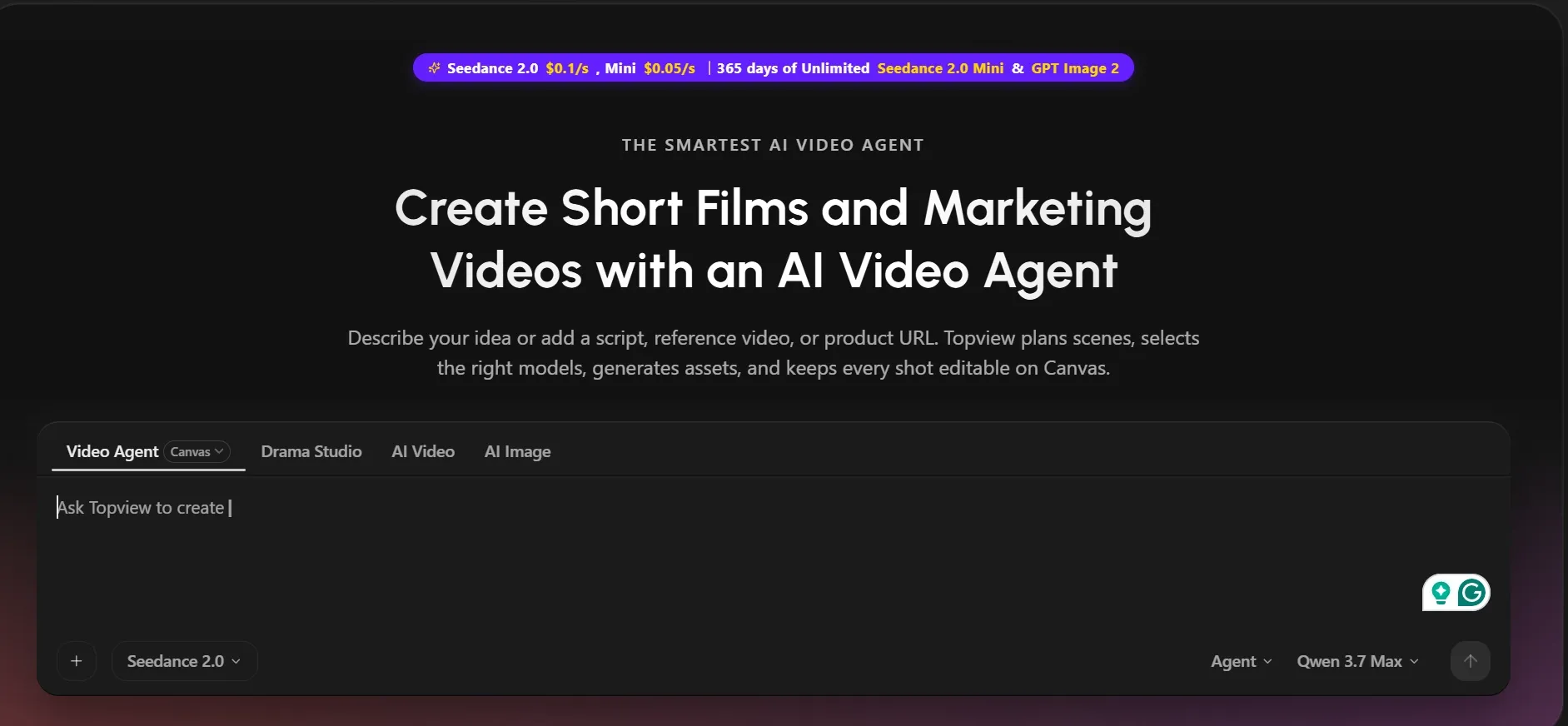
Task: Click the 365 days of Unlimited text
Action: [793, 68]
